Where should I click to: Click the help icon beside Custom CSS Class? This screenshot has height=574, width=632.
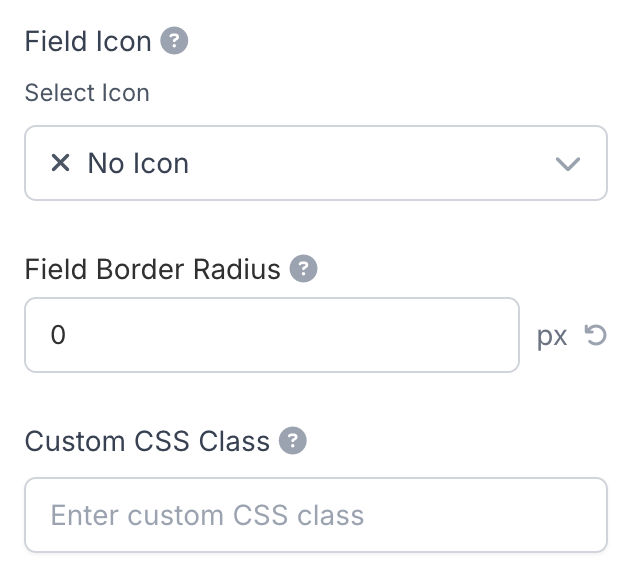pos(293,441)
